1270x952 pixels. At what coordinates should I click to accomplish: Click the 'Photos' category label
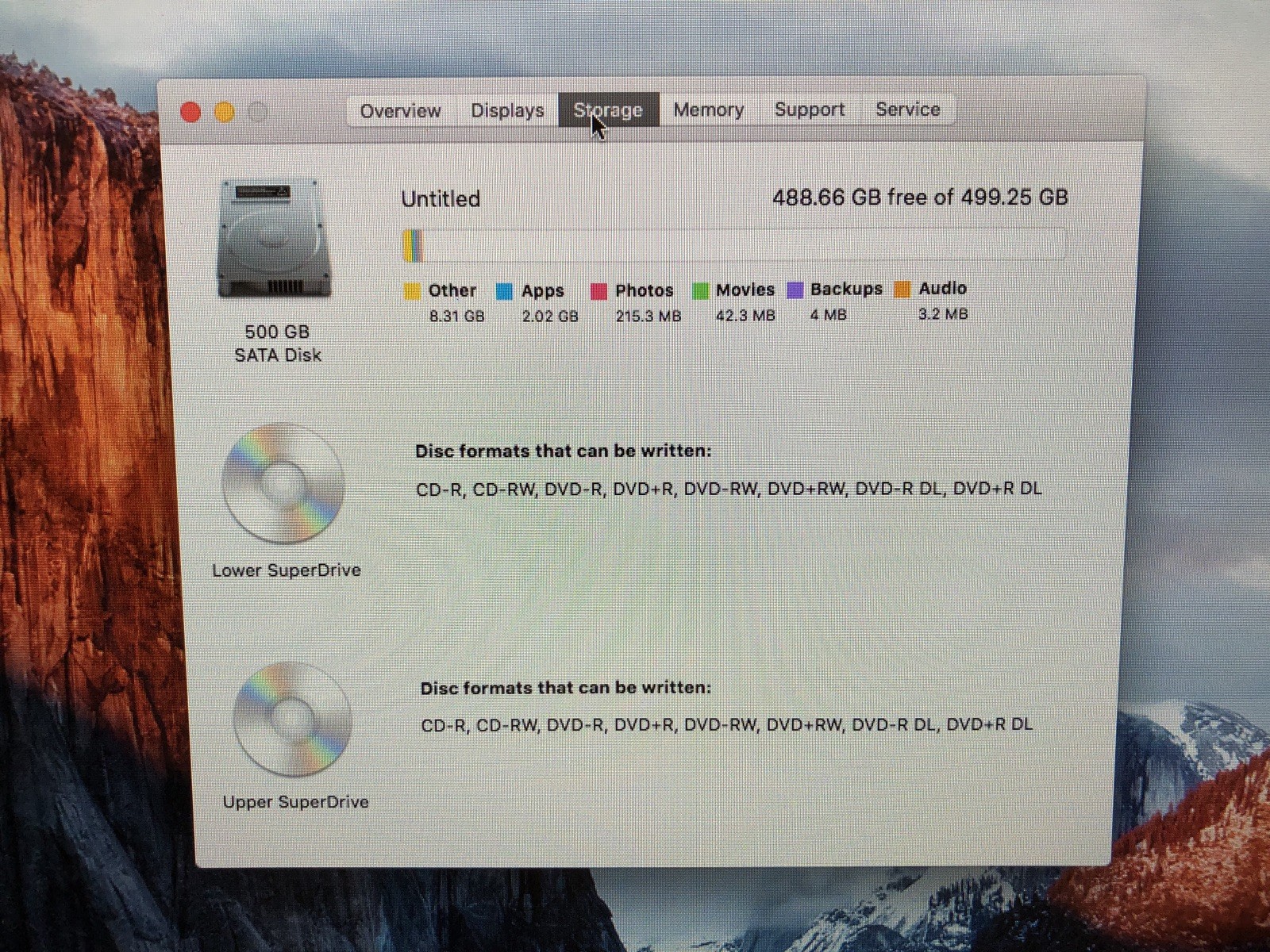[645, 290]
